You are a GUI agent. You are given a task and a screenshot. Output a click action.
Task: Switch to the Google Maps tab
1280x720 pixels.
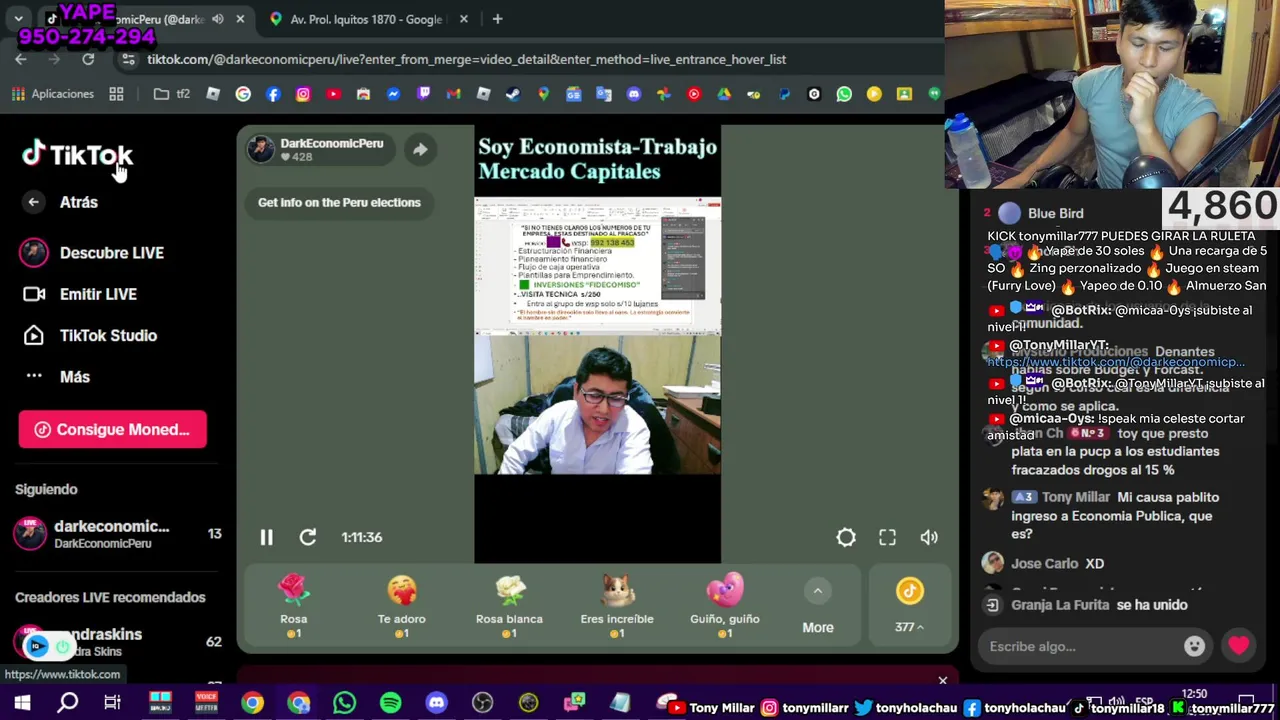[x=365, y=19]
